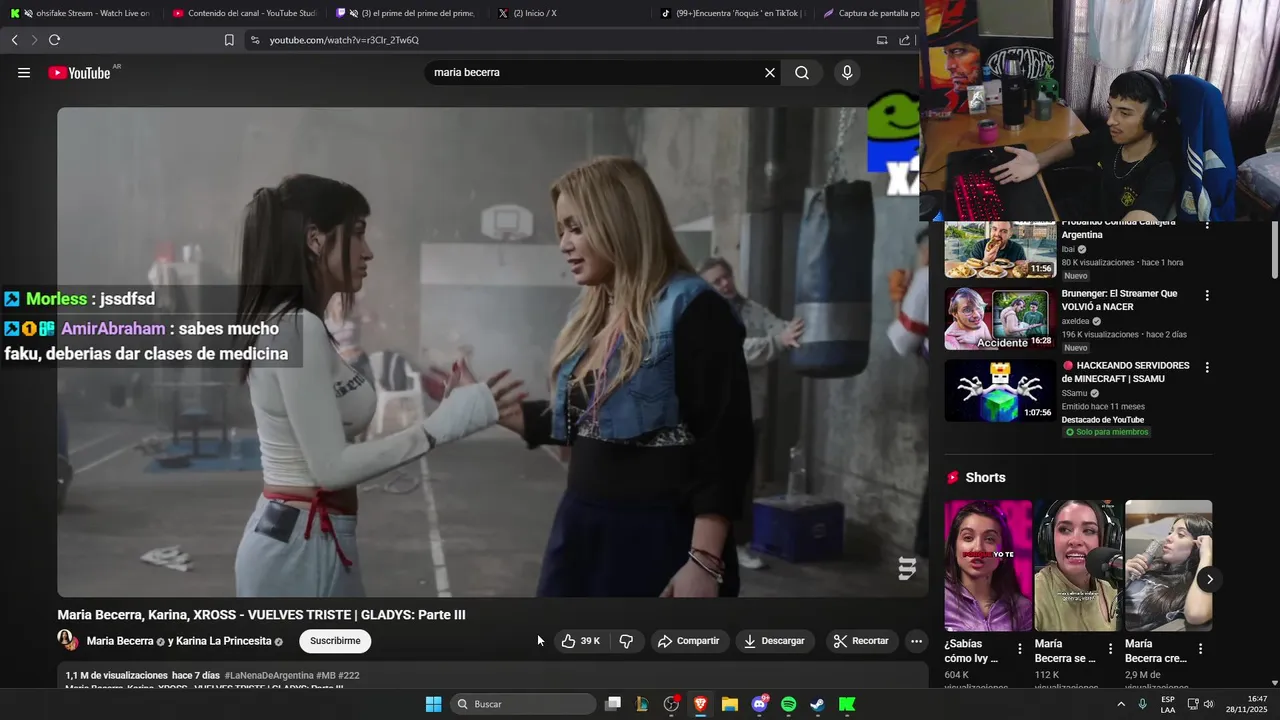1280x720 pixels.
Task: Open HACKEANDO SERVIDORES DE MINECRAFT thumbnail
Action: [1000, 391]
